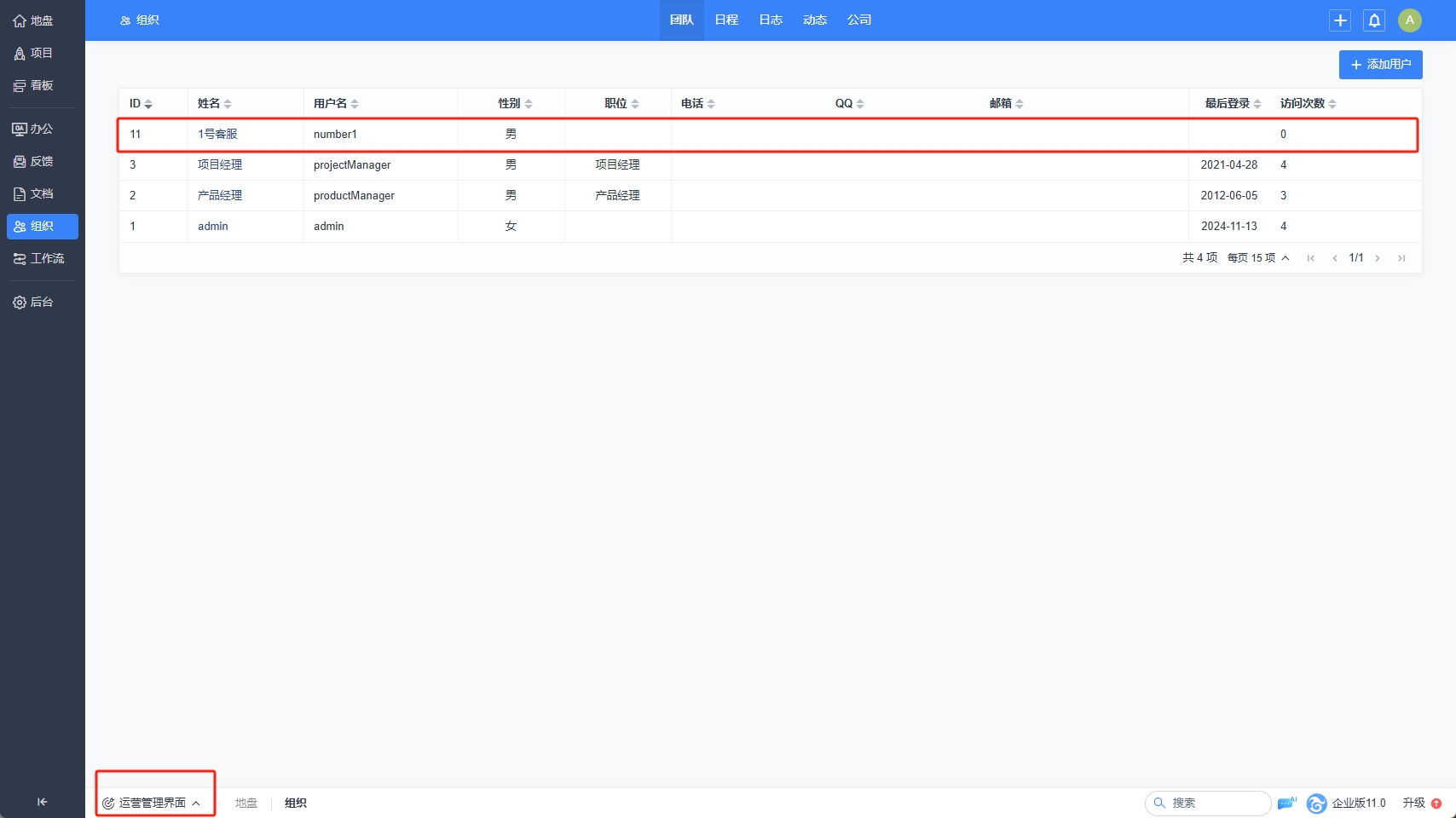Open the admin user link
The height and width of the screenshot is (818, 1456).
213,227
